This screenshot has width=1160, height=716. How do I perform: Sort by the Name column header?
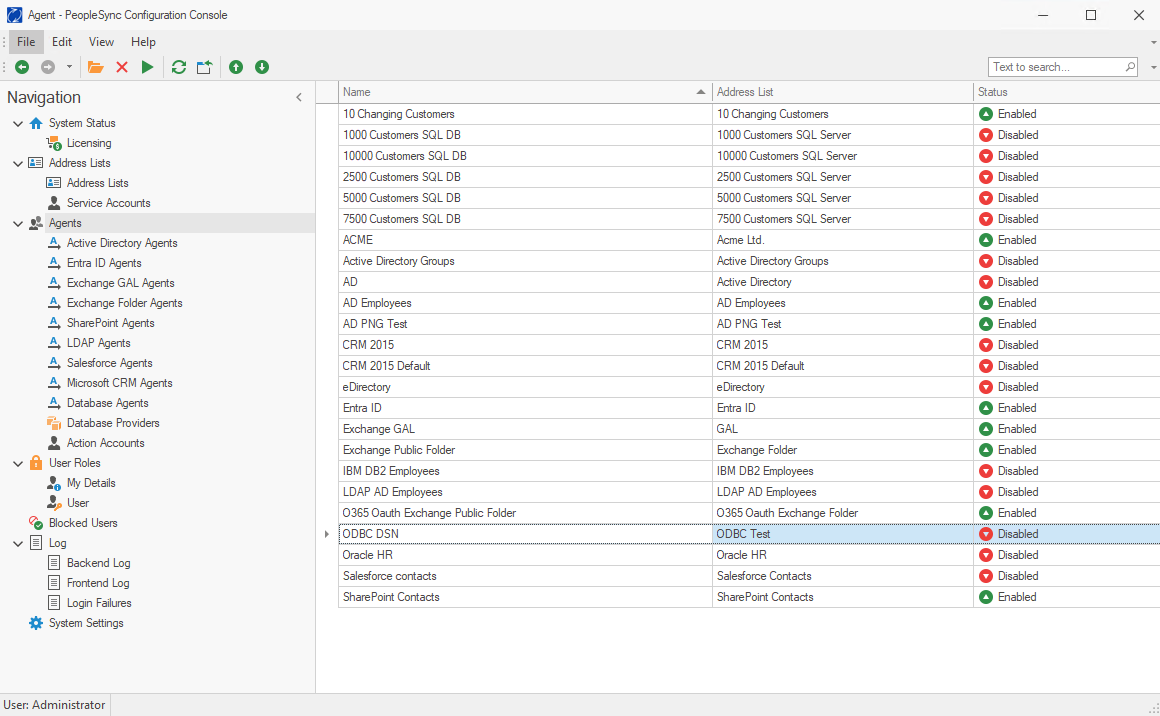click(525, 92)
